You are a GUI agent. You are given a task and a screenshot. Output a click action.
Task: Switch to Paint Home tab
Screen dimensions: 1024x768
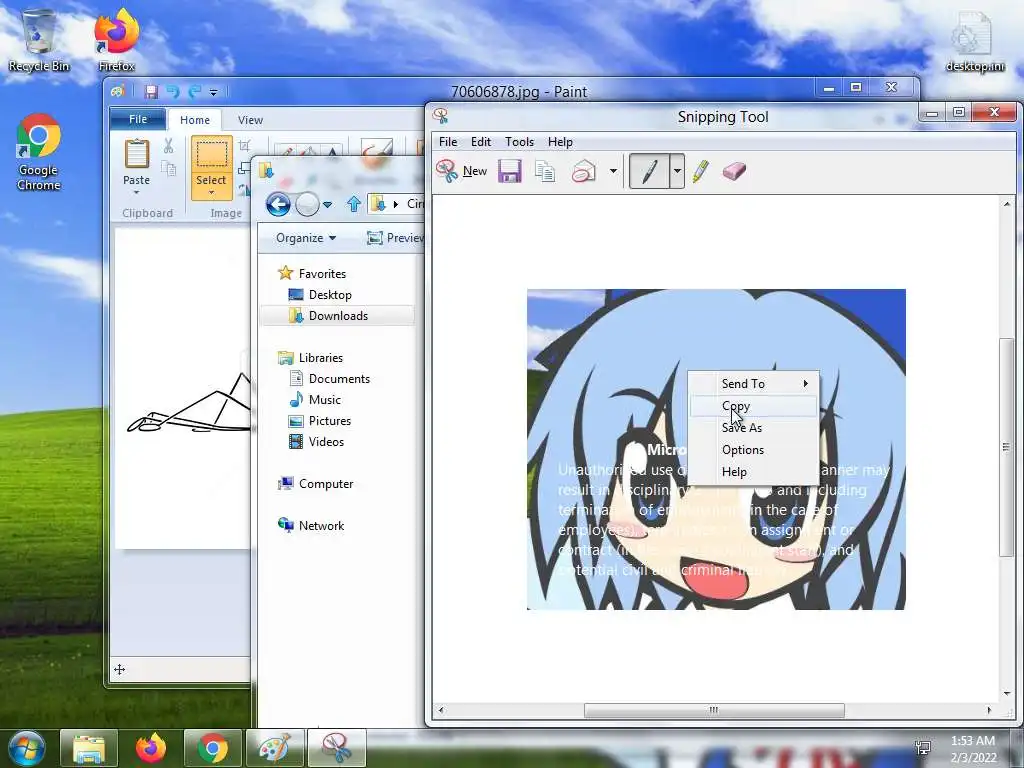point(195,120)
